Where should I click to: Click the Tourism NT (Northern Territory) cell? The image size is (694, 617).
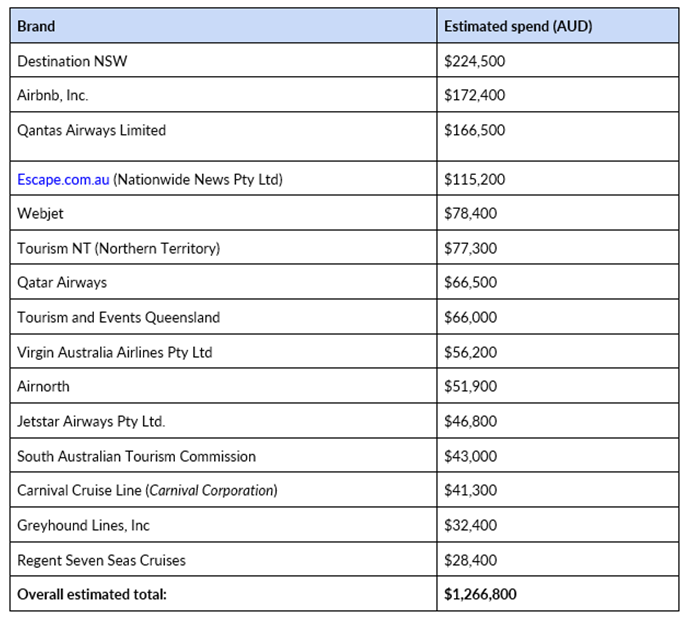point(118,248)
